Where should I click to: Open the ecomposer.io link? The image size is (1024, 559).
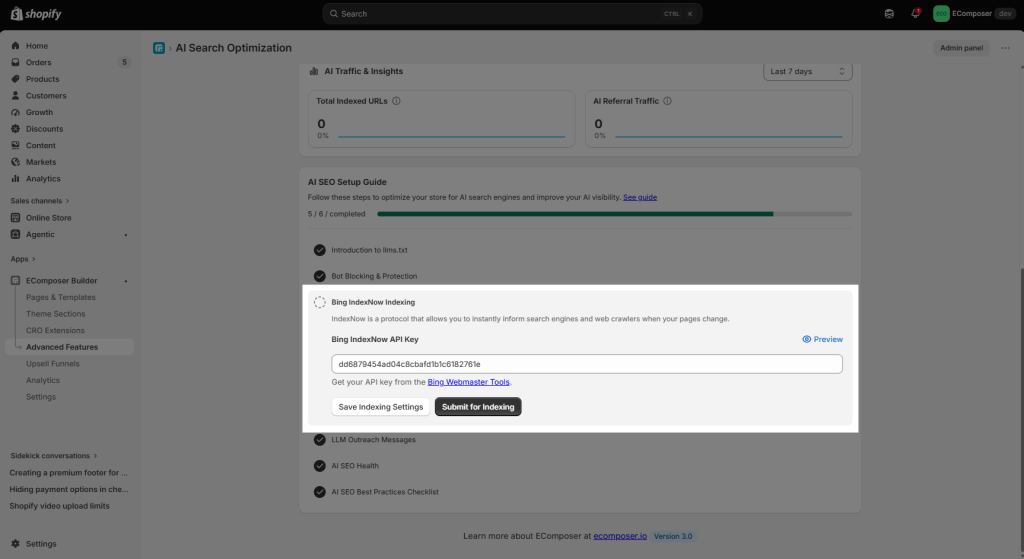(620, 536)
